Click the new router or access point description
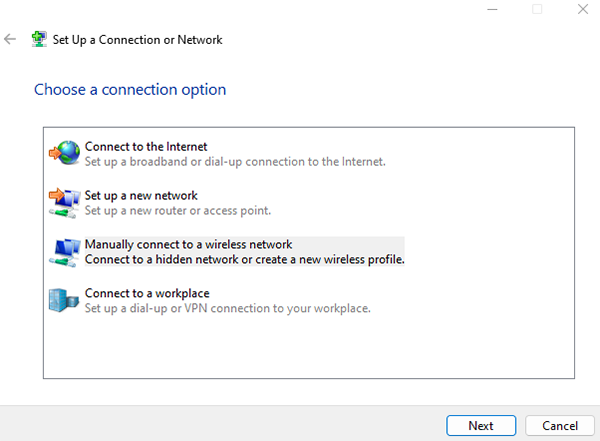The width and height of the screenshot is (600, 441). pyautogui.click(x=178, y=210)
